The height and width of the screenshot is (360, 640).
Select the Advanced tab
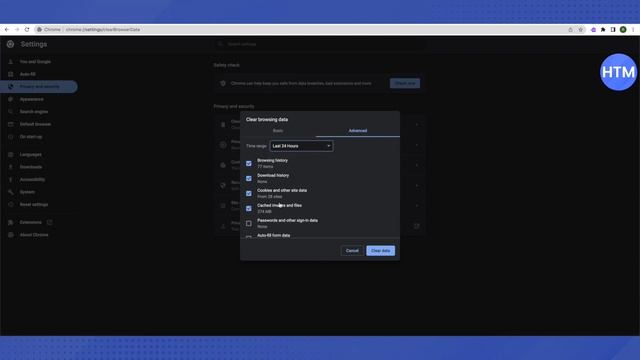click(x=358, y=131)
